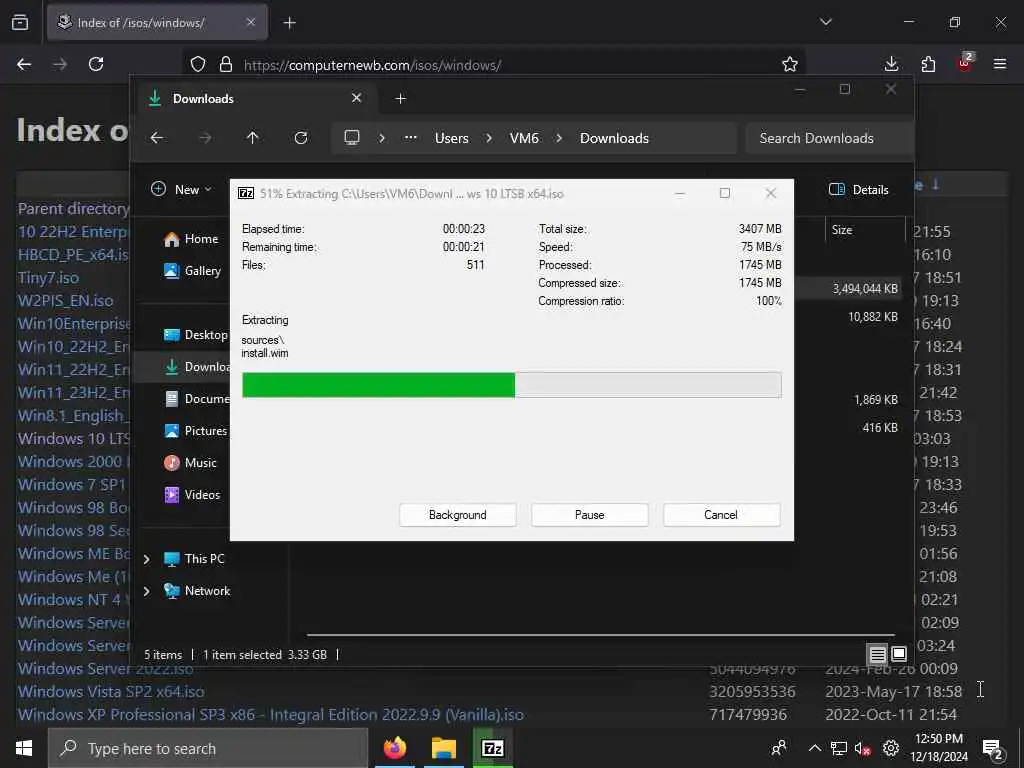
Task: Go back in File Explorer
Action: [157, 138]
